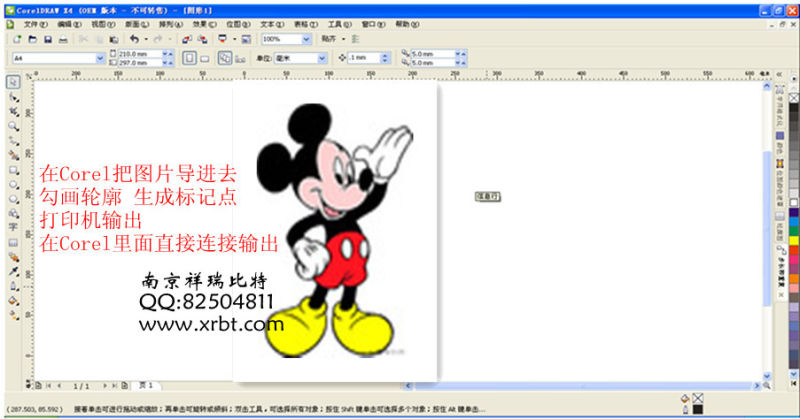
Task: Select the Interactive Blend tool
Action: click(14, 257)
